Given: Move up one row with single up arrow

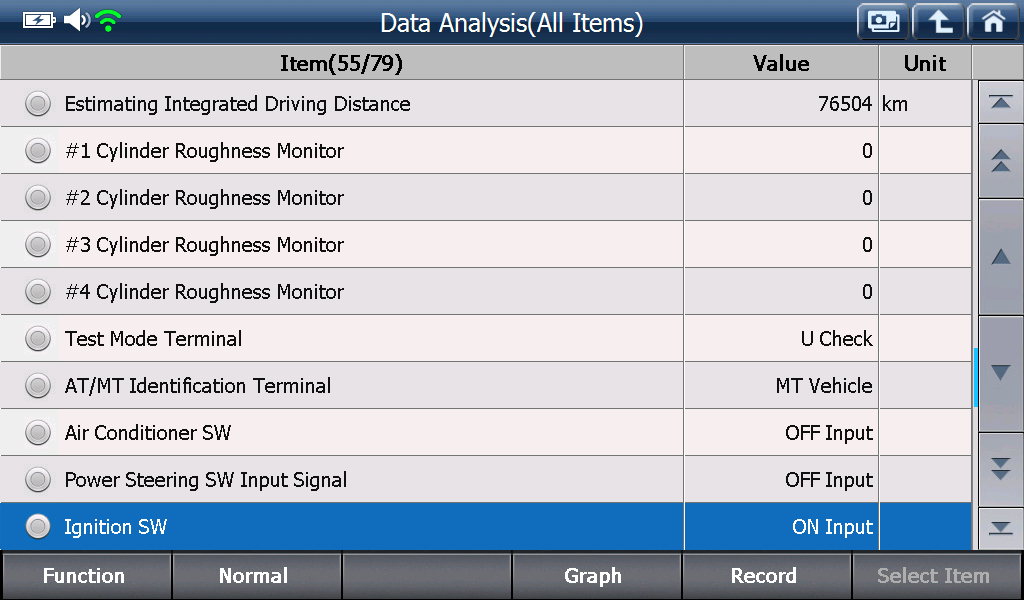Looking at the screenshot, I should tap(1000, 257).
